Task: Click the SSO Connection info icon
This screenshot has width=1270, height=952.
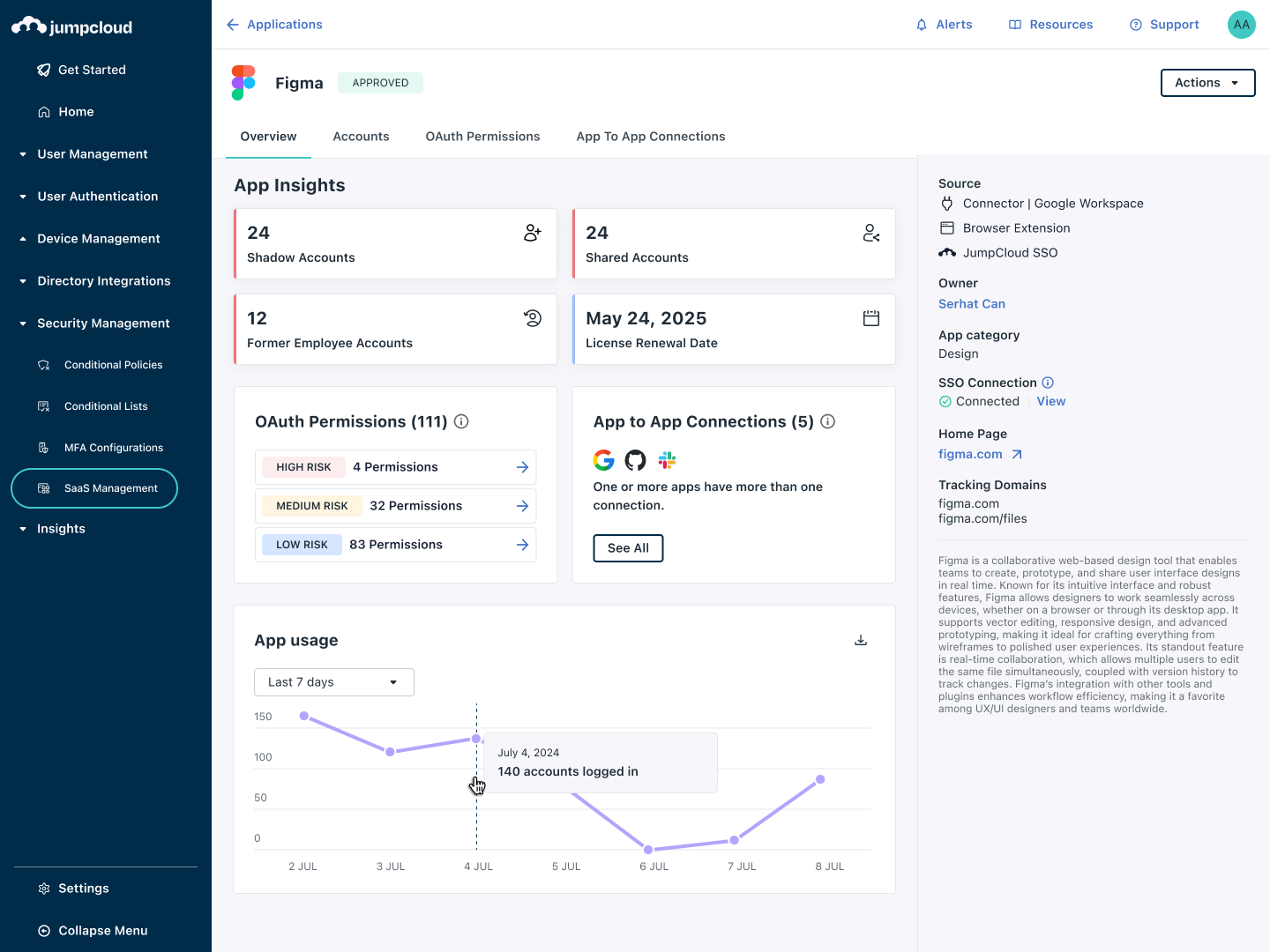Action: click(1048, 383)
